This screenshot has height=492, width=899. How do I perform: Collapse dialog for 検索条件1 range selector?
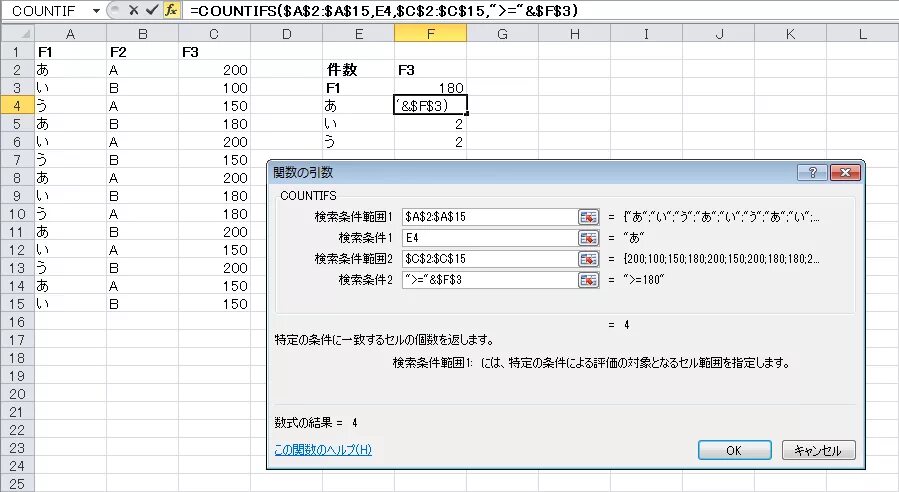pos(588,238)
